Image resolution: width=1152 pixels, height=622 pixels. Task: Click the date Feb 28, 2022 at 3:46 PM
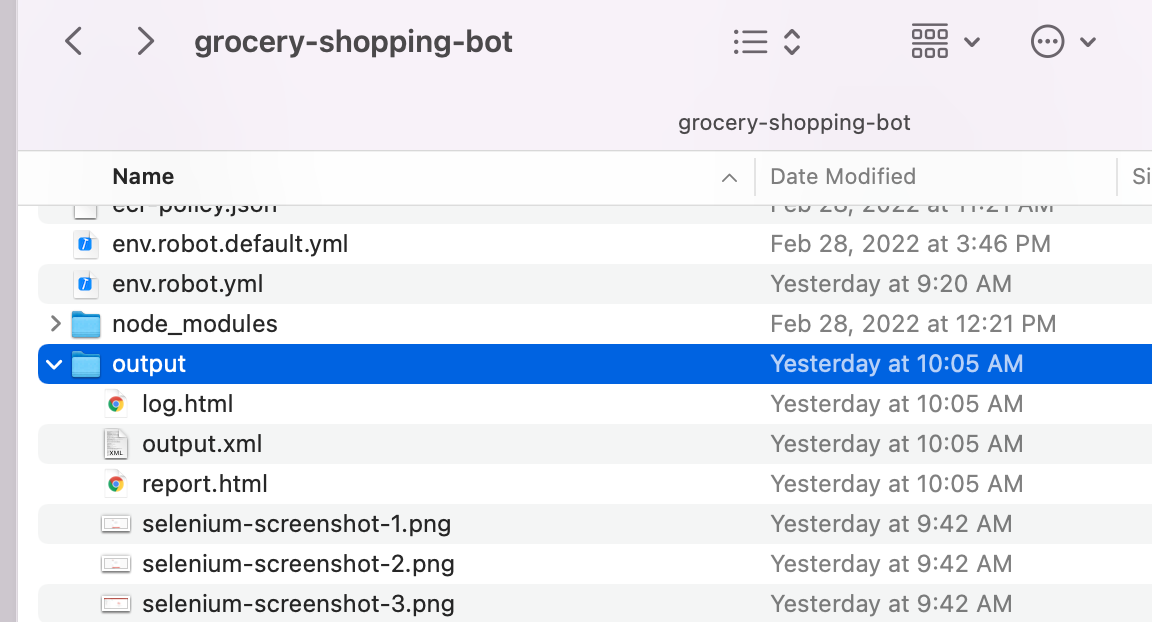coord(910,244)
